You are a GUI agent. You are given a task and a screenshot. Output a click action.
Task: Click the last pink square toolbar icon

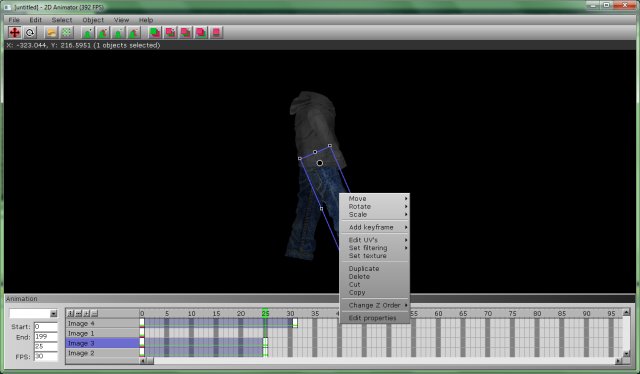(216, 32)
